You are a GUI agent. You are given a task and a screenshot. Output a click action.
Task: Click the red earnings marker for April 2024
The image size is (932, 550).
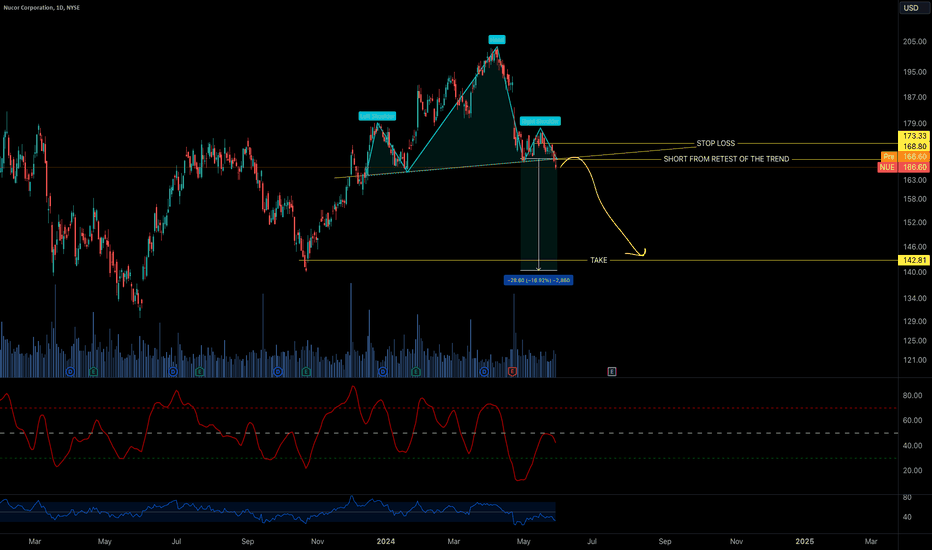coord(512,372)
